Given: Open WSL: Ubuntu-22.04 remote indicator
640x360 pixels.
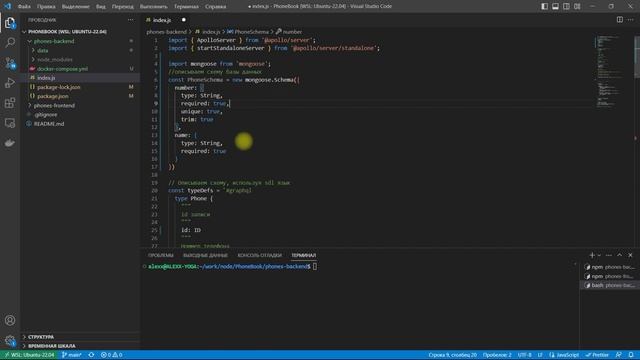Looking at the screenshot, I should coord(29,355).
